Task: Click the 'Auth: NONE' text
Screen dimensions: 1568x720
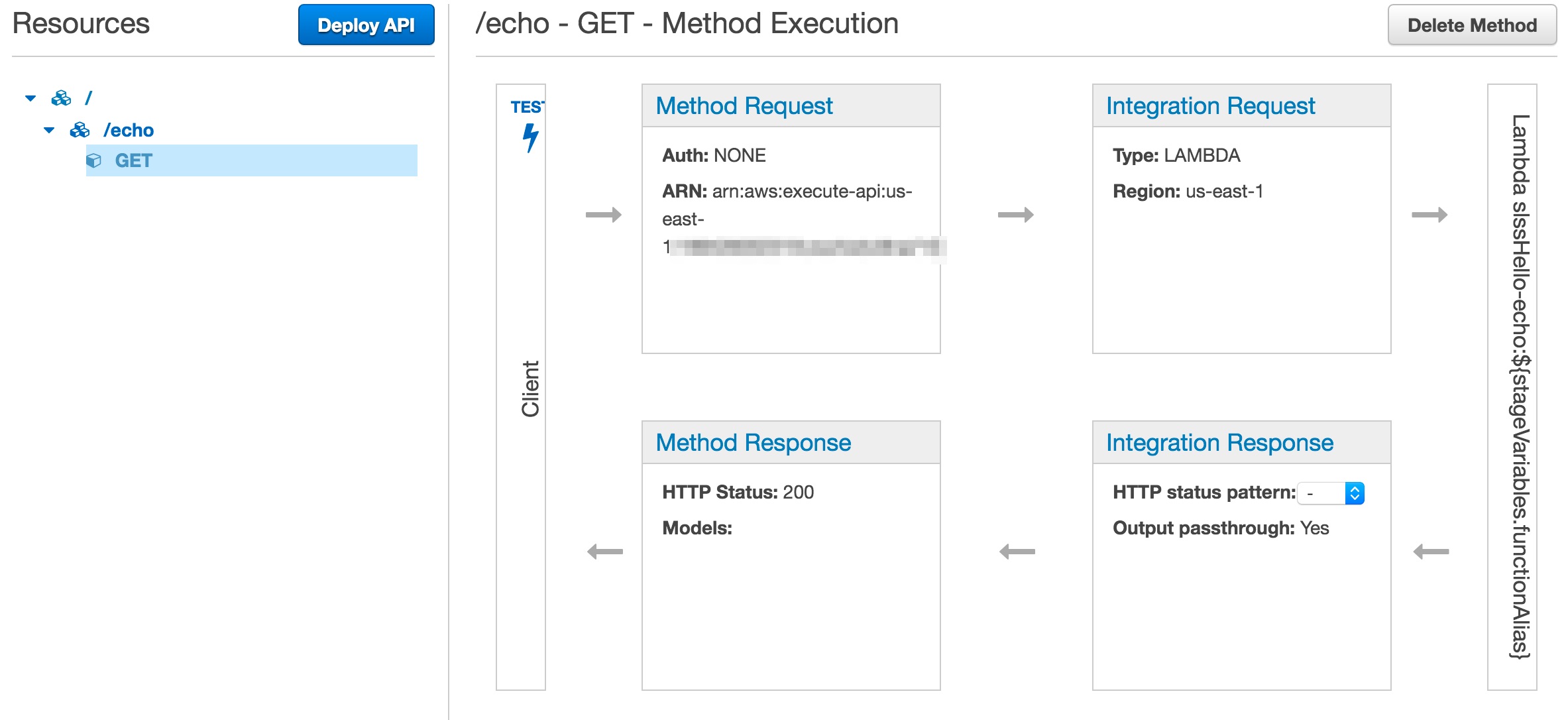Action: 714,155
